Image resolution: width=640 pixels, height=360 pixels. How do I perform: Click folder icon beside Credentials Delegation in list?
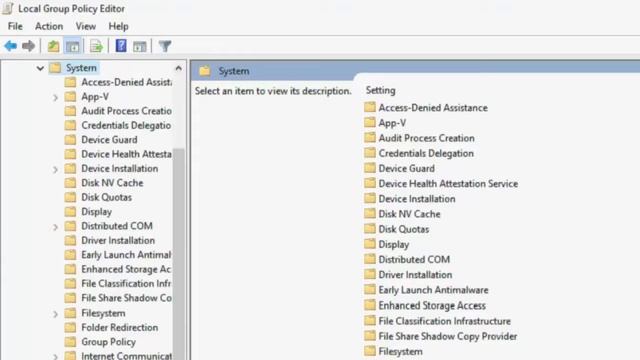click(370, 153)
